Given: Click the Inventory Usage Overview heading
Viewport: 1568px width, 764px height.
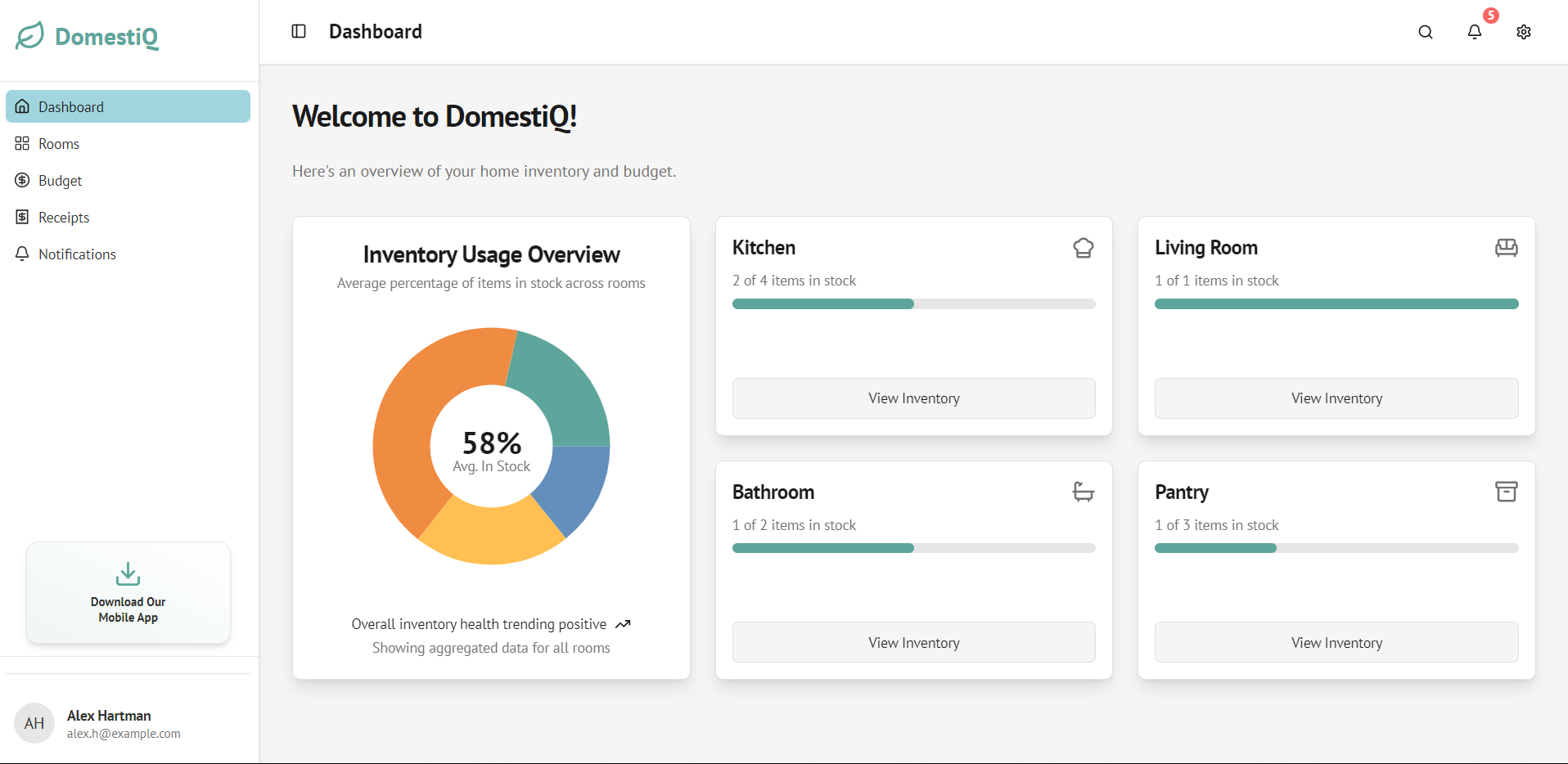Looking at the screenshot, I should pos(491,255).
